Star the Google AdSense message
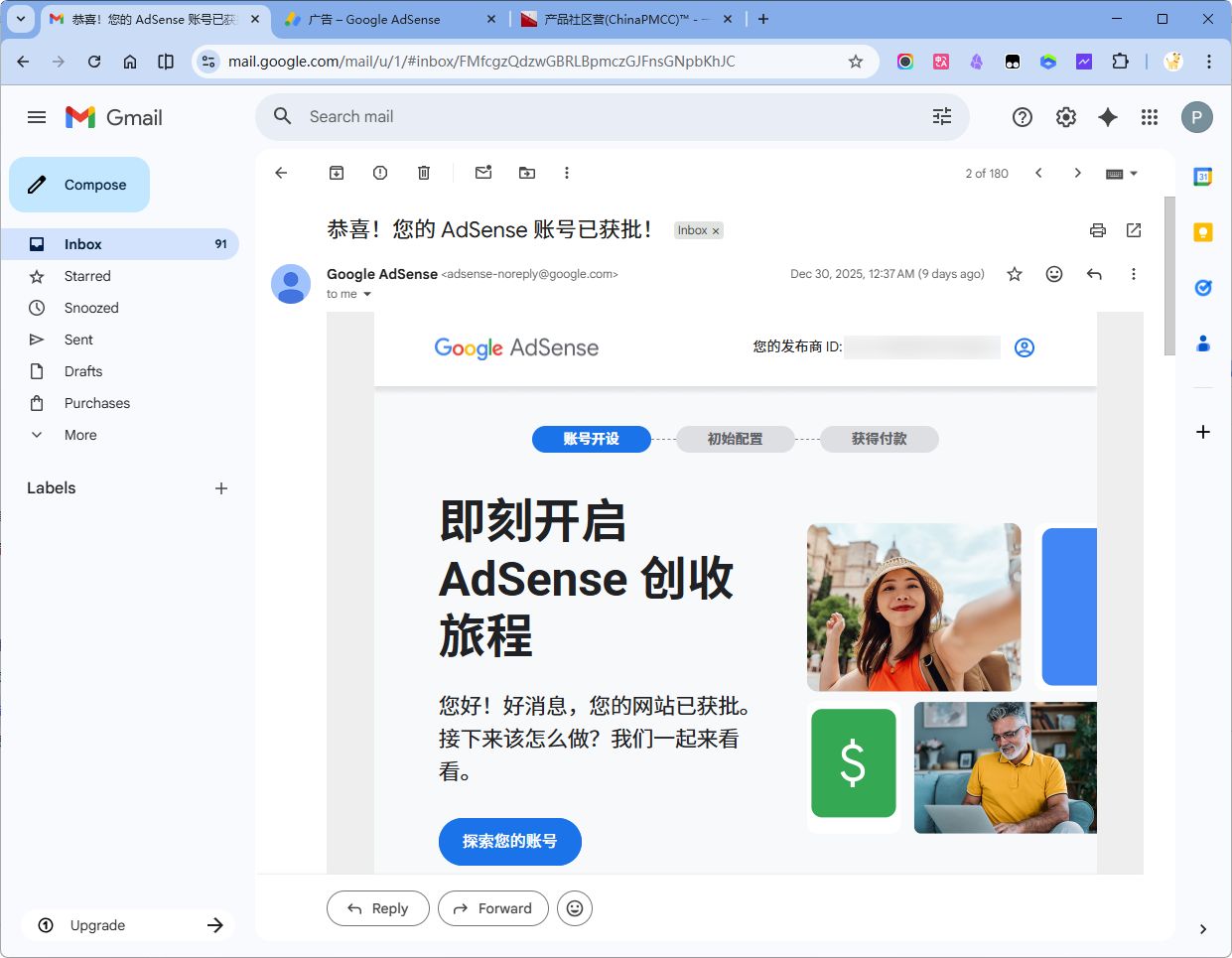The width and height of the screenshot is (1232, 958). coord(1015,274)
